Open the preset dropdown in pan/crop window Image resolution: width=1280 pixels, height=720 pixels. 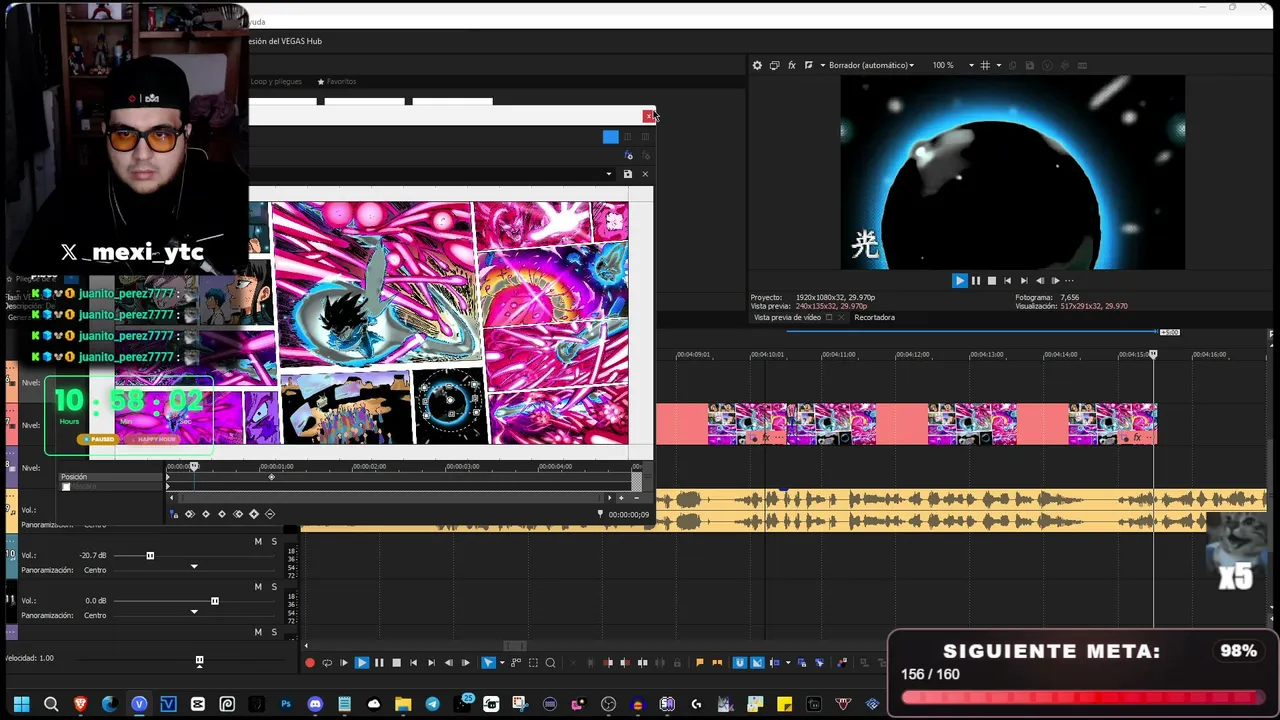(x=608, y=174)
